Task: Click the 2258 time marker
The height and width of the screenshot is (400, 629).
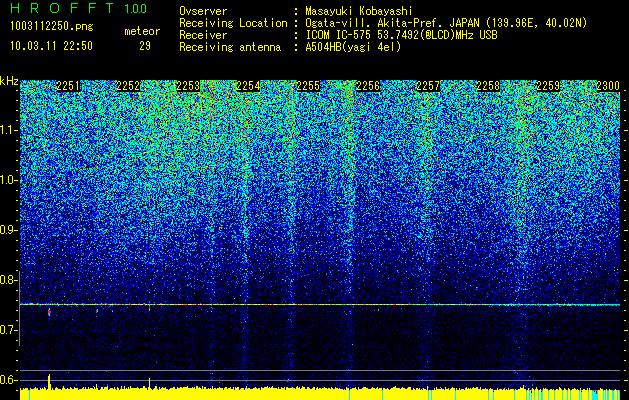Action: 488,86
